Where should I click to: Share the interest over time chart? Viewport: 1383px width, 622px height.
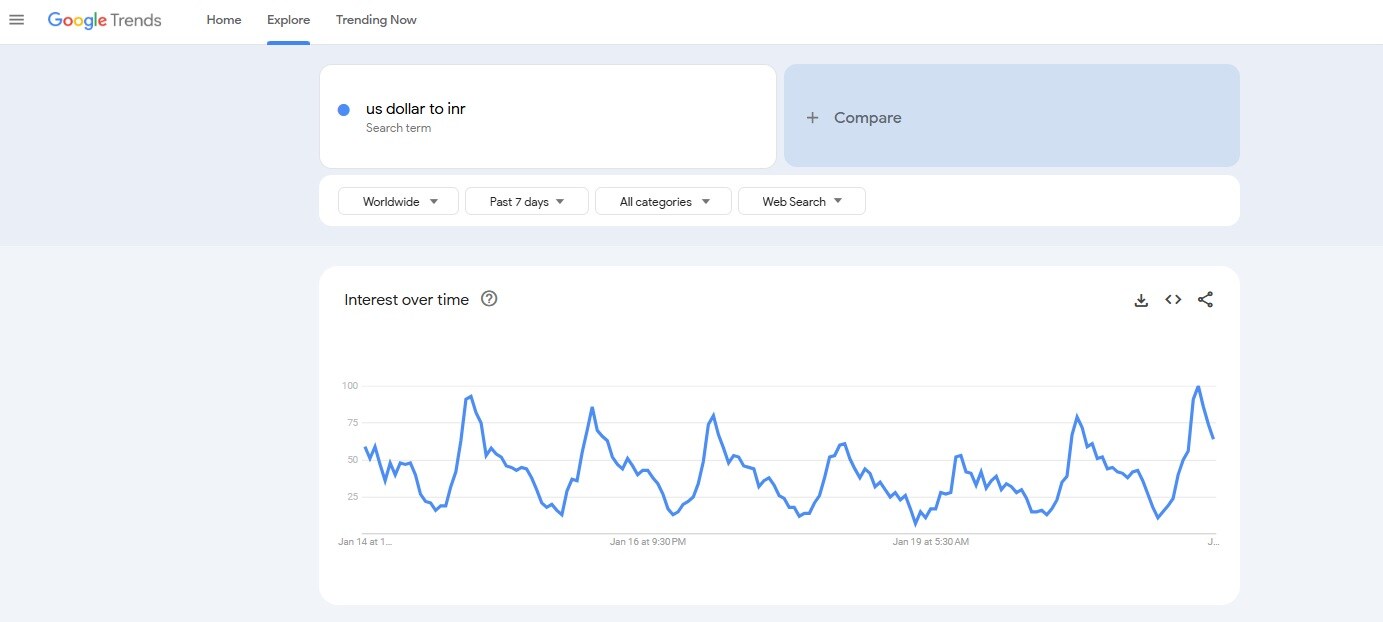(1205, 299)
